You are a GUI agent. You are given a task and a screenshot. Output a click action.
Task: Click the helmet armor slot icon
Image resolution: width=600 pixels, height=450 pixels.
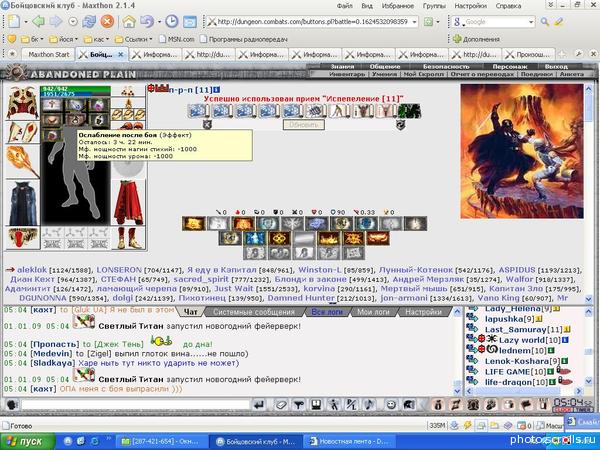point(22,102)
